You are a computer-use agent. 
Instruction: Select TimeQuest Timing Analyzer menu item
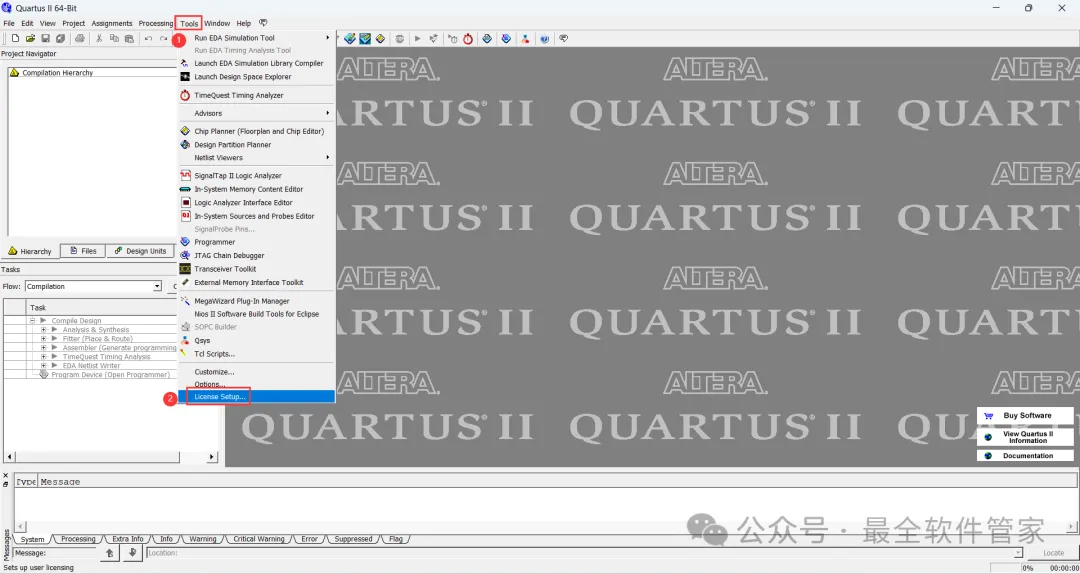point(256,95)
